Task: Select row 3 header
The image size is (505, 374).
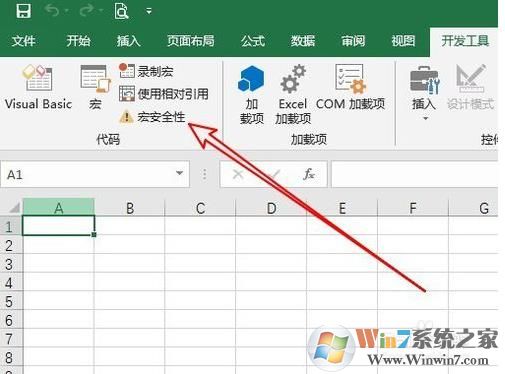Action: coord(10,264)
